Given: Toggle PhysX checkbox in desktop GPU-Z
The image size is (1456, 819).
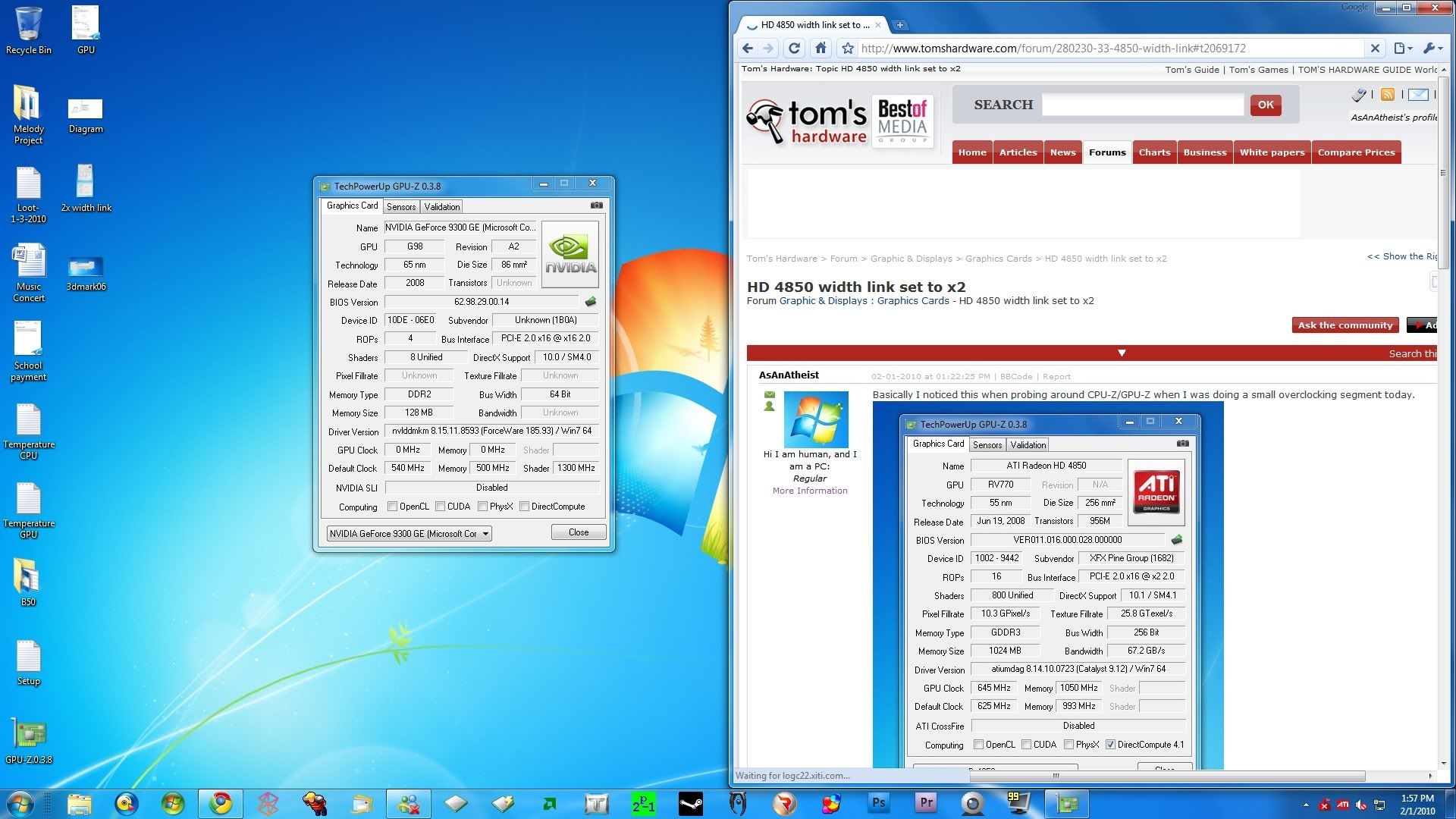Looking at the screenshot, I should (x=482, y=507).
